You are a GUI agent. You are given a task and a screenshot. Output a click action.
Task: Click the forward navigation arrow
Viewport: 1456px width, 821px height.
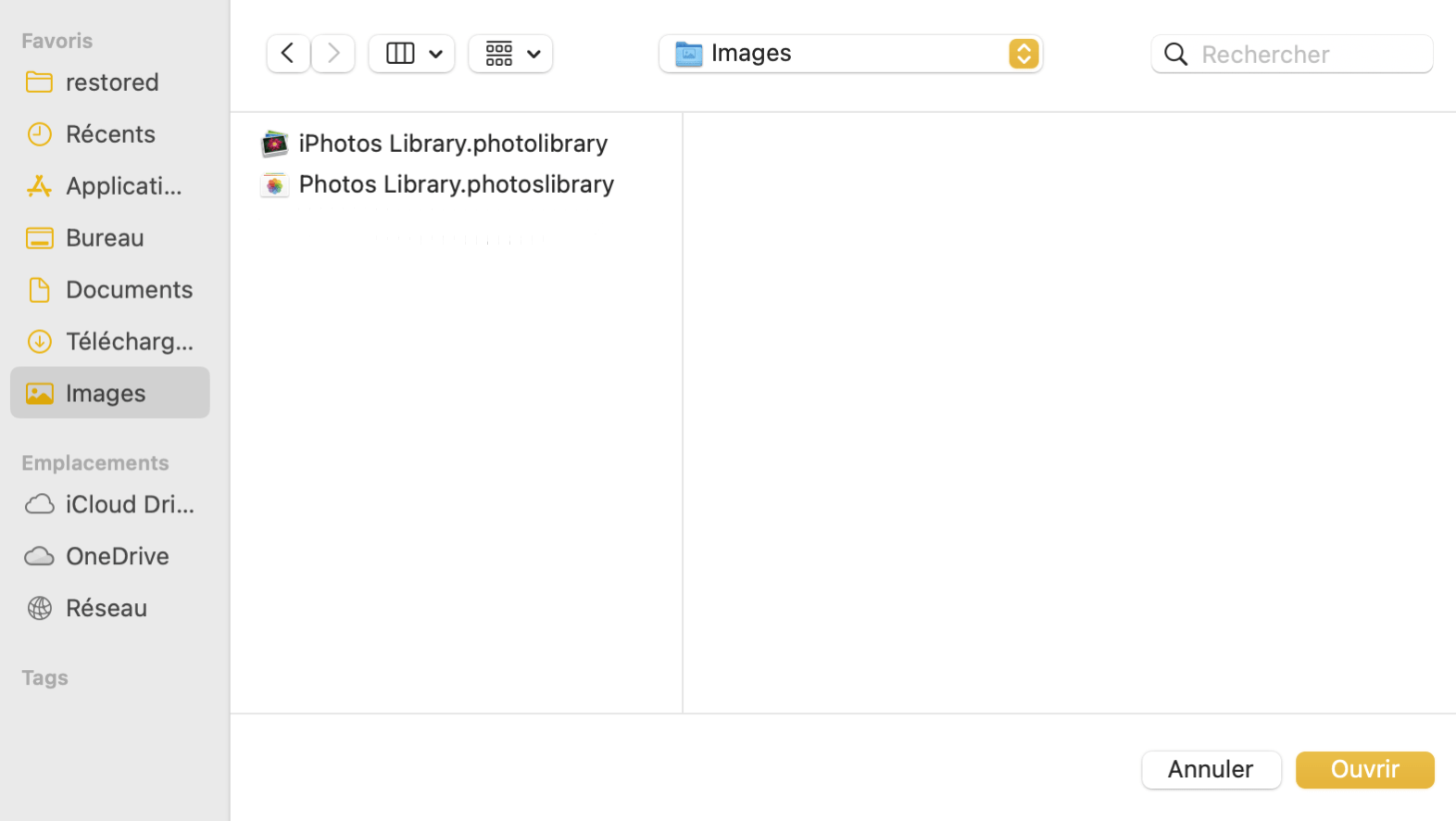(x=333, y=54)
